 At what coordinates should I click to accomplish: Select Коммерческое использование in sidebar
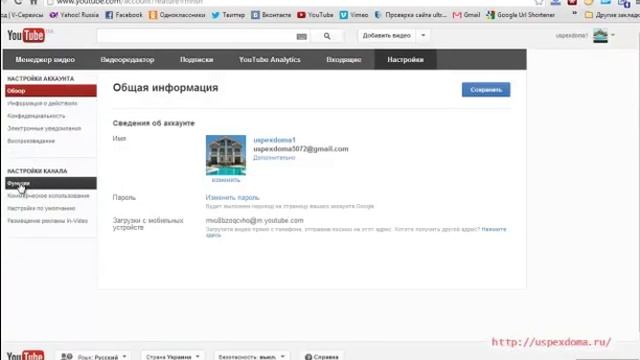[48, 196]
